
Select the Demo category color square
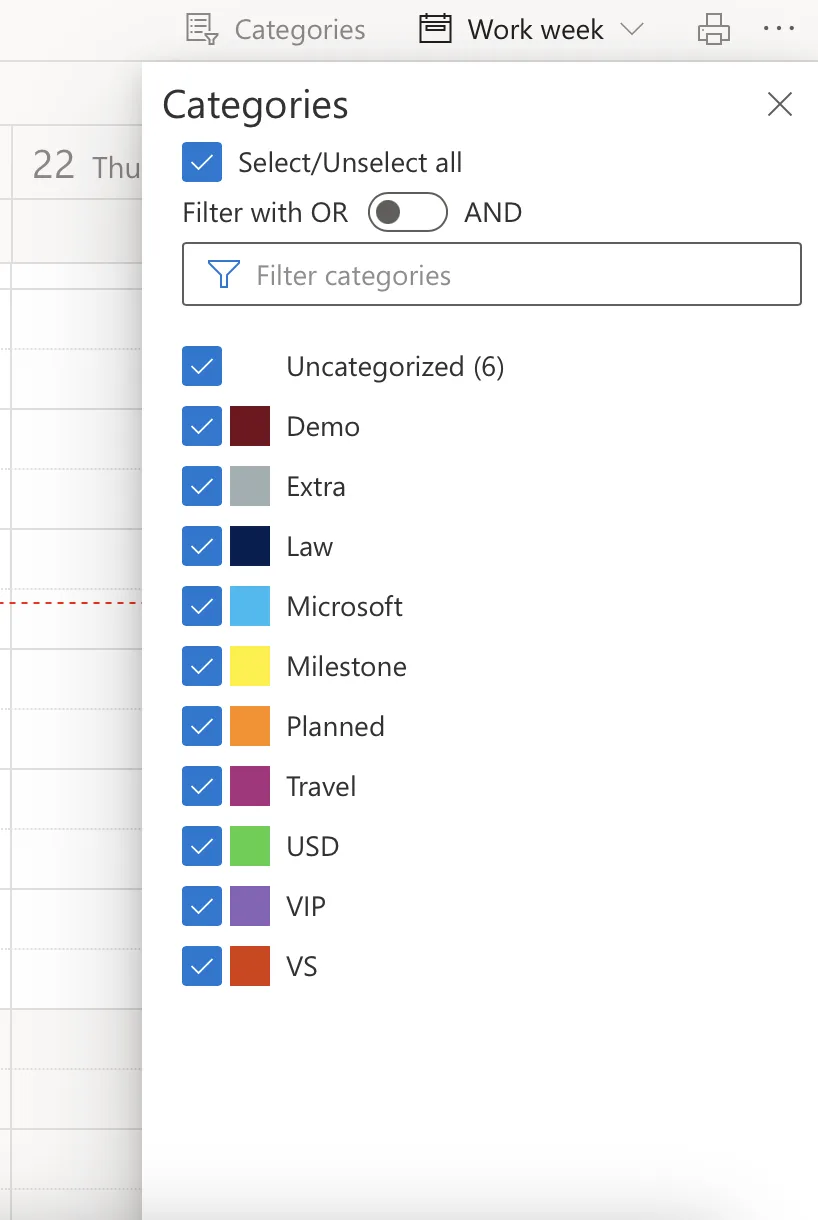pos(251,426)
